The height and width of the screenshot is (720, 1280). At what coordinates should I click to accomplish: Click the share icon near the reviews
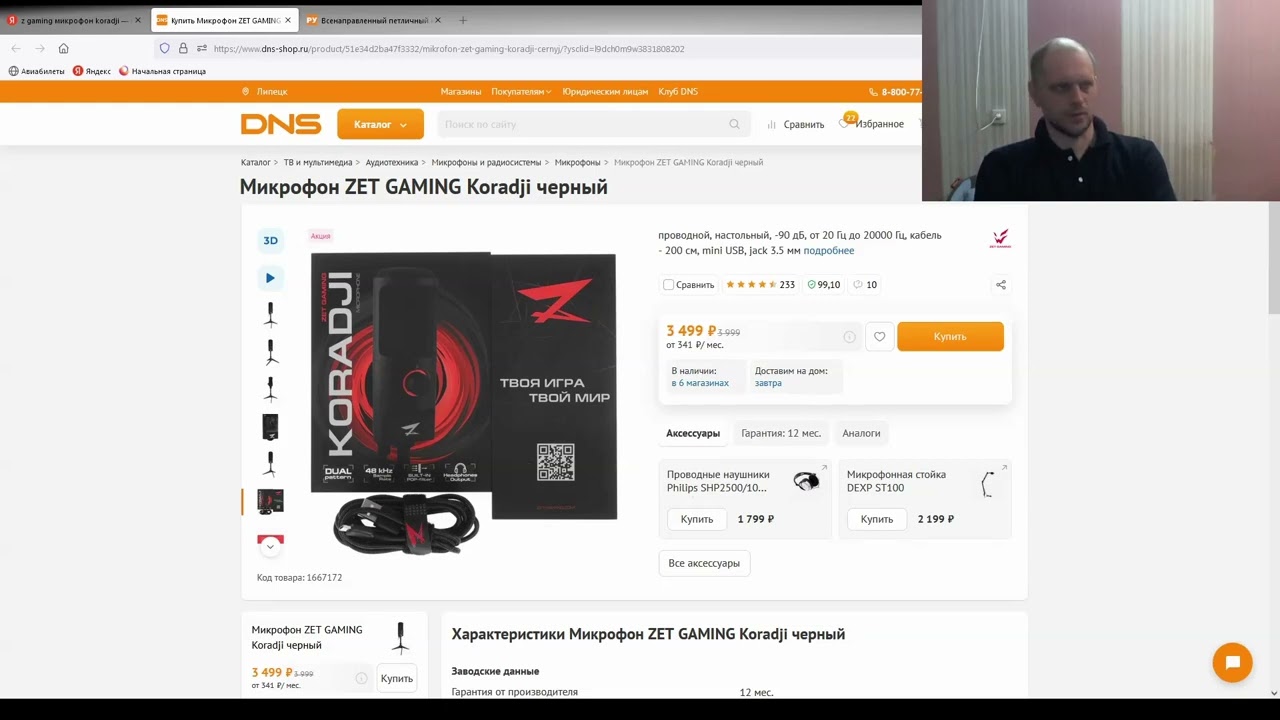[x=1000, y=285]
